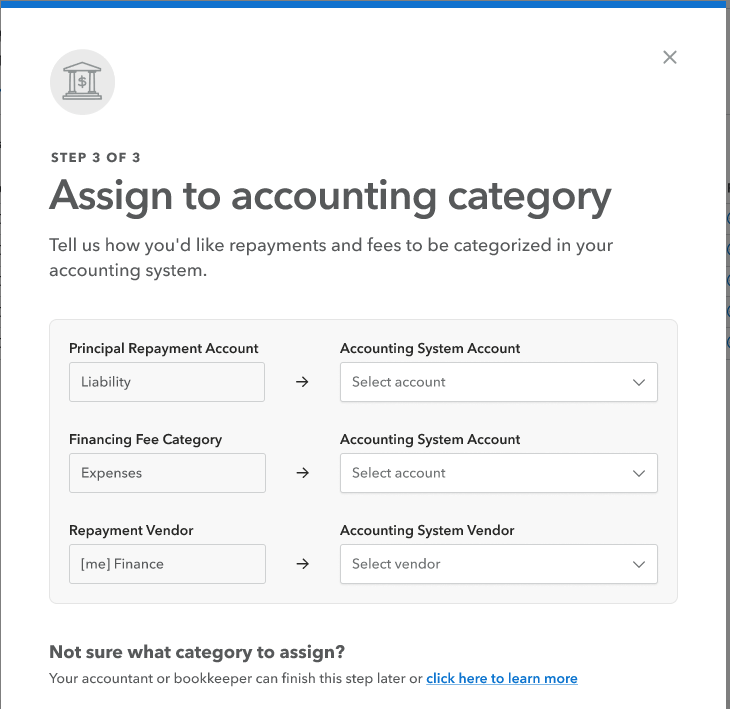Screen dimensions: 730x709
Task: Click the bank building icon
Action: (x=82, y=82)
